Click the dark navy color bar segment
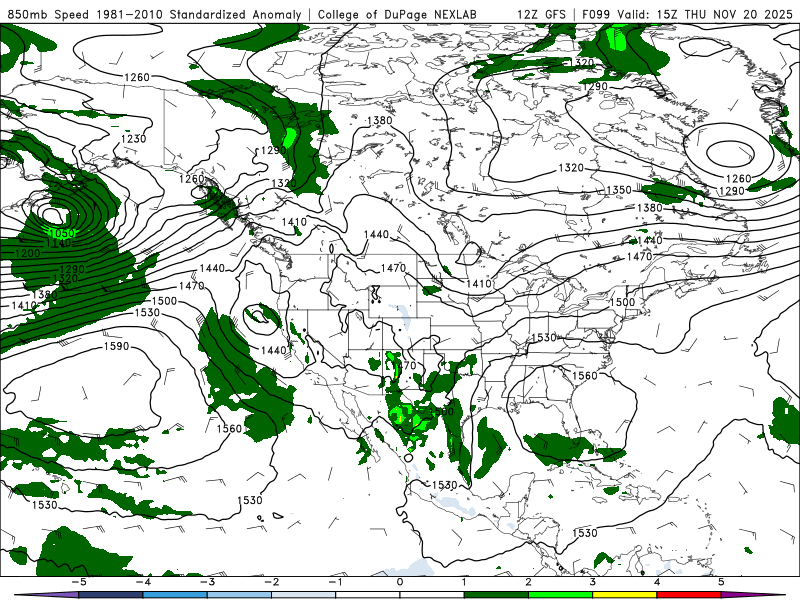Image resolution: width=800 pixels, height=600 pixels. (111, 595)
